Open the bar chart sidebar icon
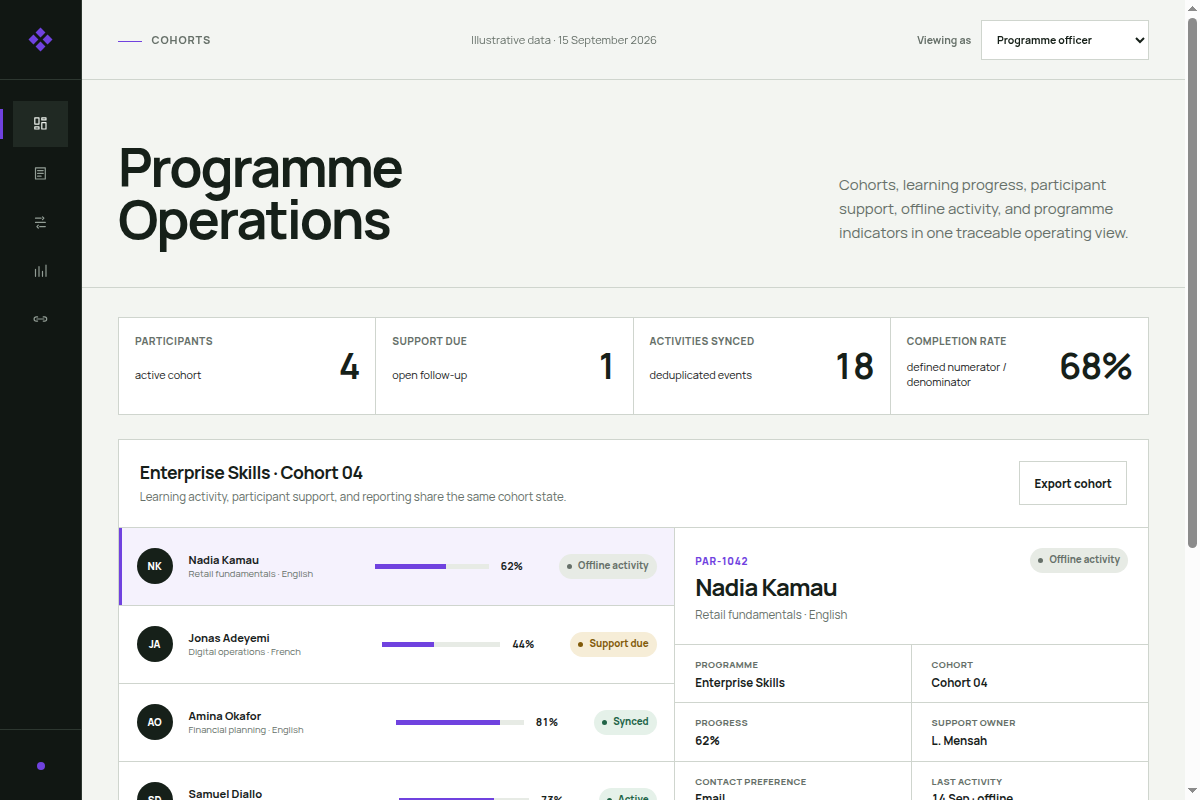The width and height of the screenshot is (1200, 800). click(x=40, y=271)
